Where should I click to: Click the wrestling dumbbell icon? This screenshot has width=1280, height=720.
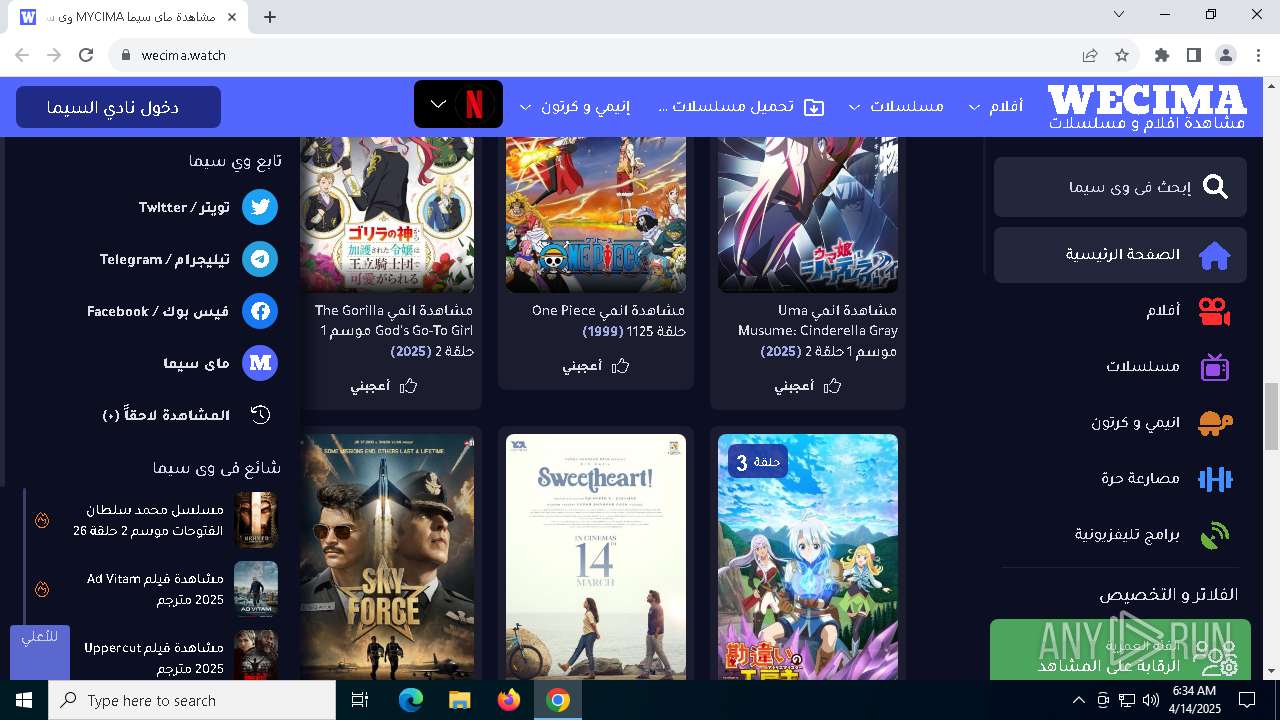(x=1214, y=479)
